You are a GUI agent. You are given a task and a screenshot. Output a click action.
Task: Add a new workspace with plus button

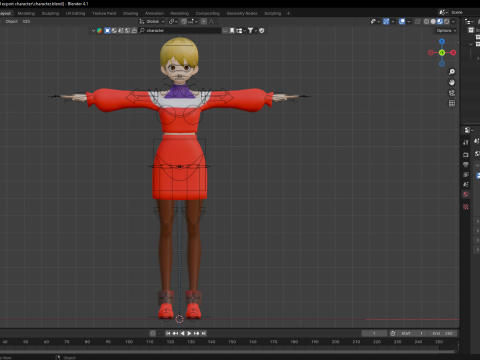[x=288, y=13]
